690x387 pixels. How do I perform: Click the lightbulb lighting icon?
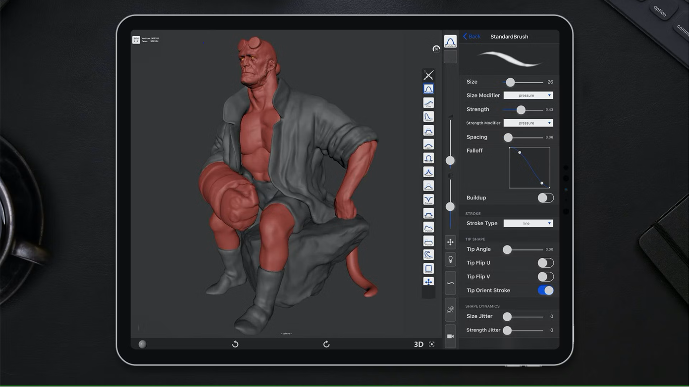click(450, 260)
